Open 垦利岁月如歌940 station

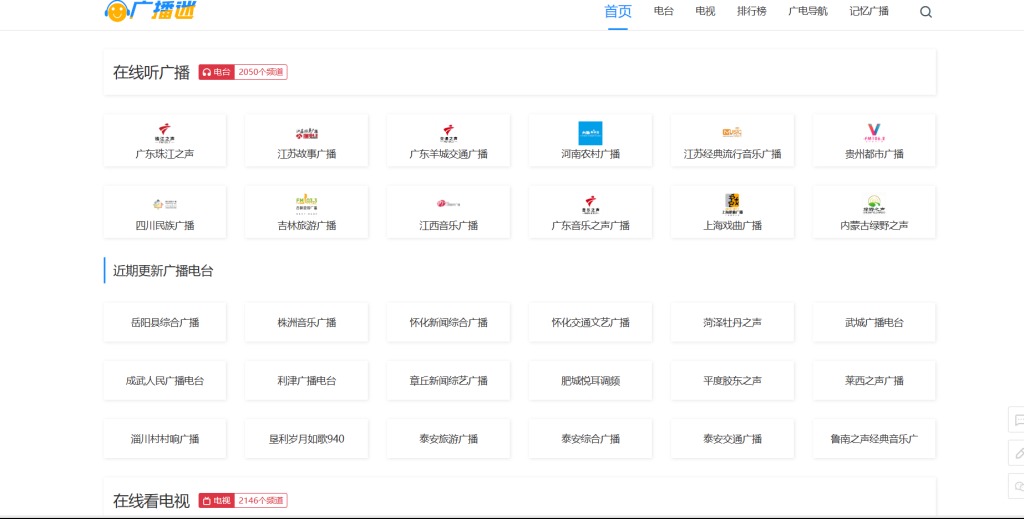click(306, 438)
